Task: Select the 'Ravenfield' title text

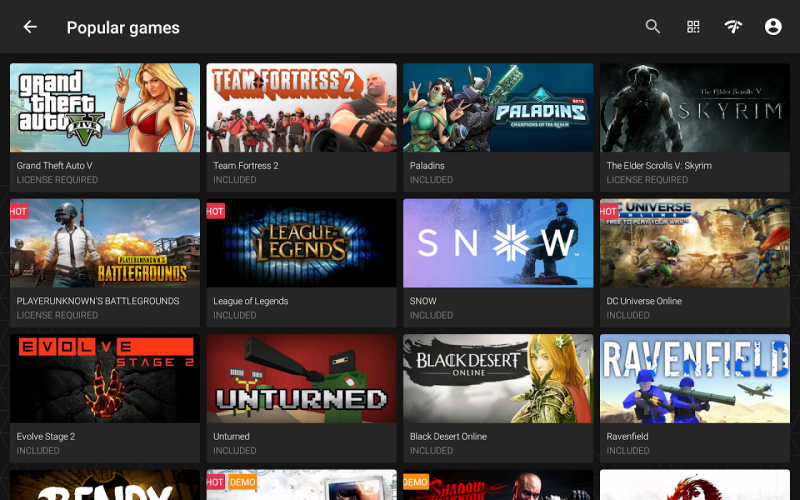Action: click(x=627, y=437)
